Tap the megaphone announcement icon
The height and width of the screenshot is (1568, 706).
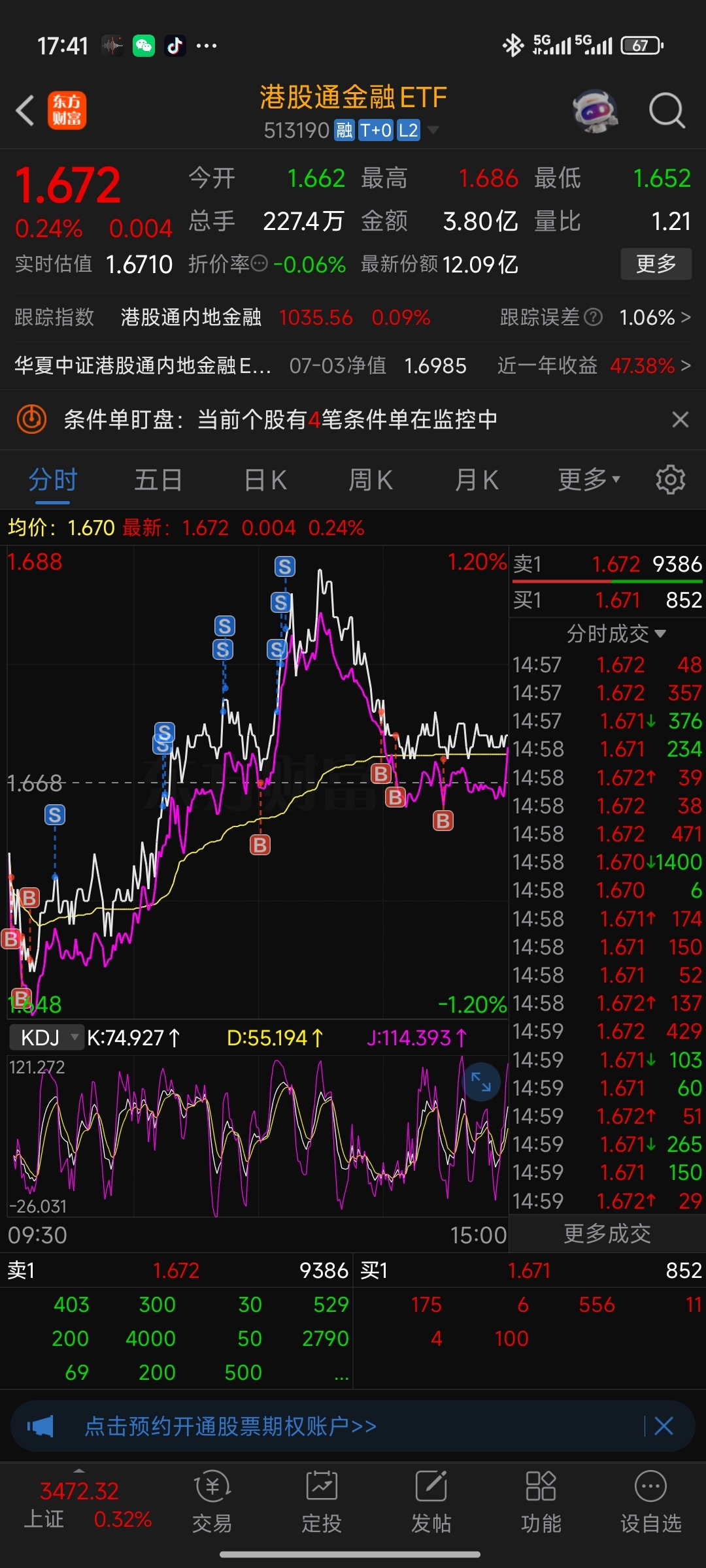(x=40, y=1426)
